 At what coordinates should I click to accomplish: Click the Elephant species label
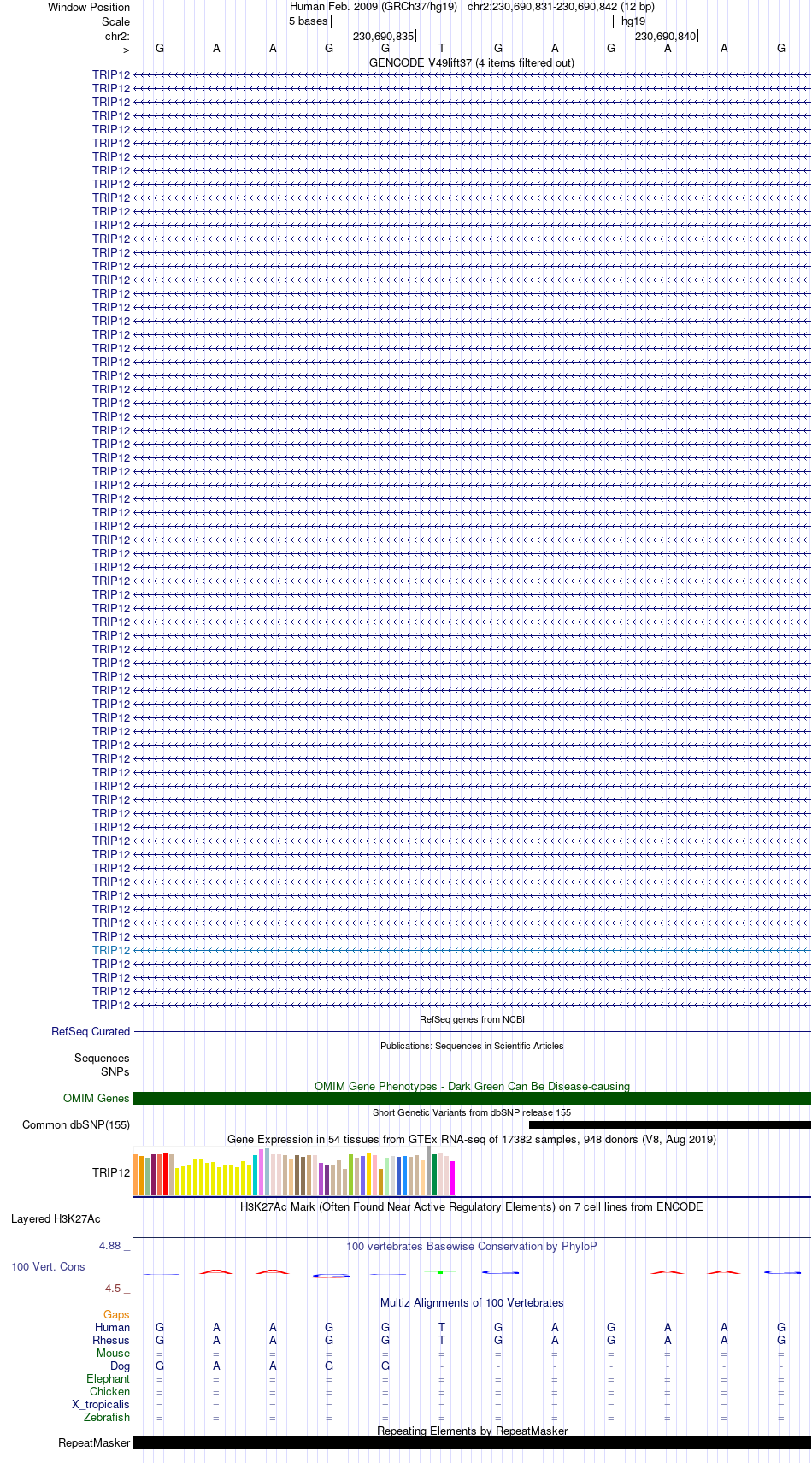(108, 1378)
